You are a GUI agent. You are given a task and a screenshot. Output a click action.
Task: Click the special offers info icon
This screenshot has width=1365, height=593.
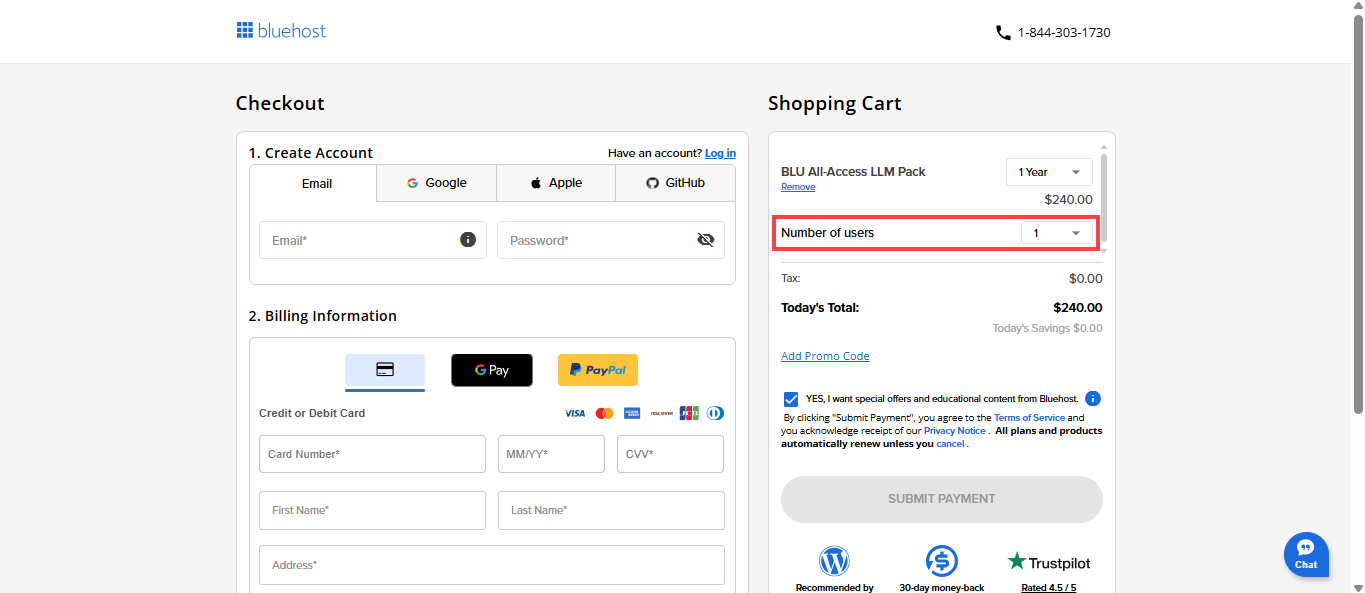click(x=1092, y=398)
